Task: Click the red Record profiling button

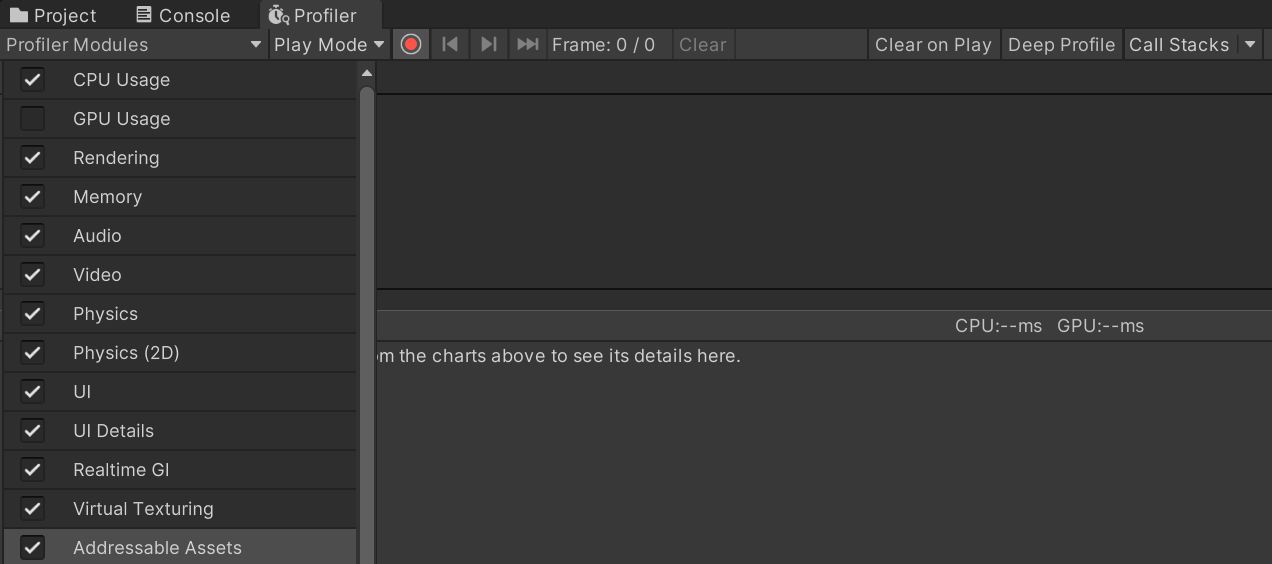Action: [410, 45]
